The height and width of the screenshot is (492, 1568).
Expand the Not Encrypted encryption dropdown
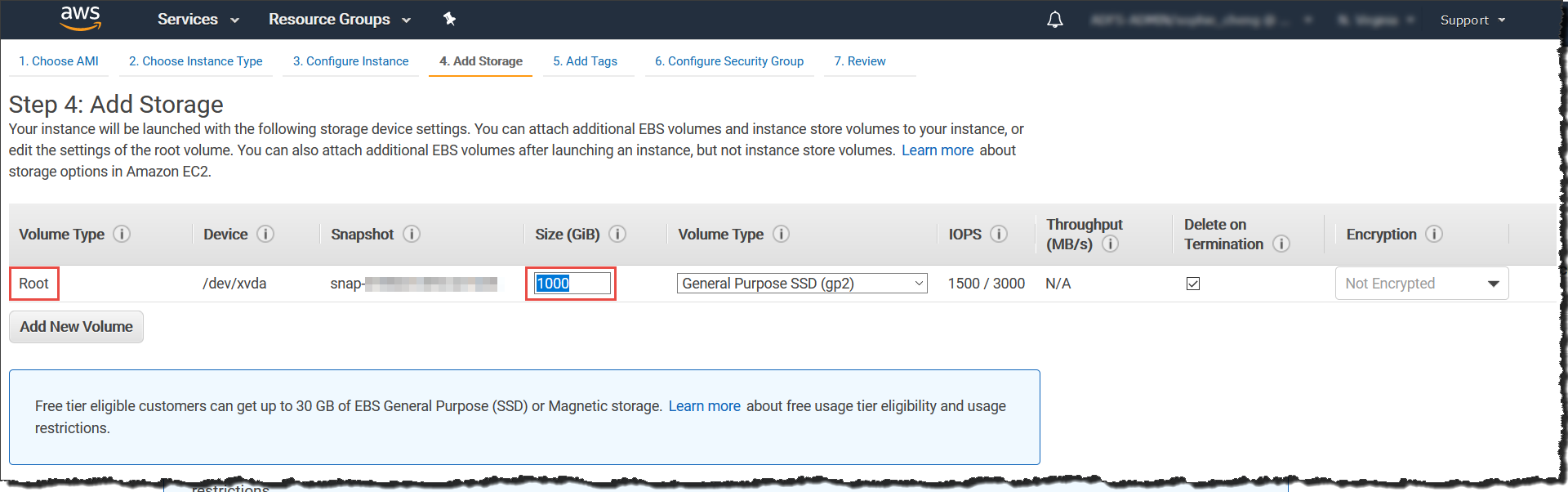coord(1421,284)
